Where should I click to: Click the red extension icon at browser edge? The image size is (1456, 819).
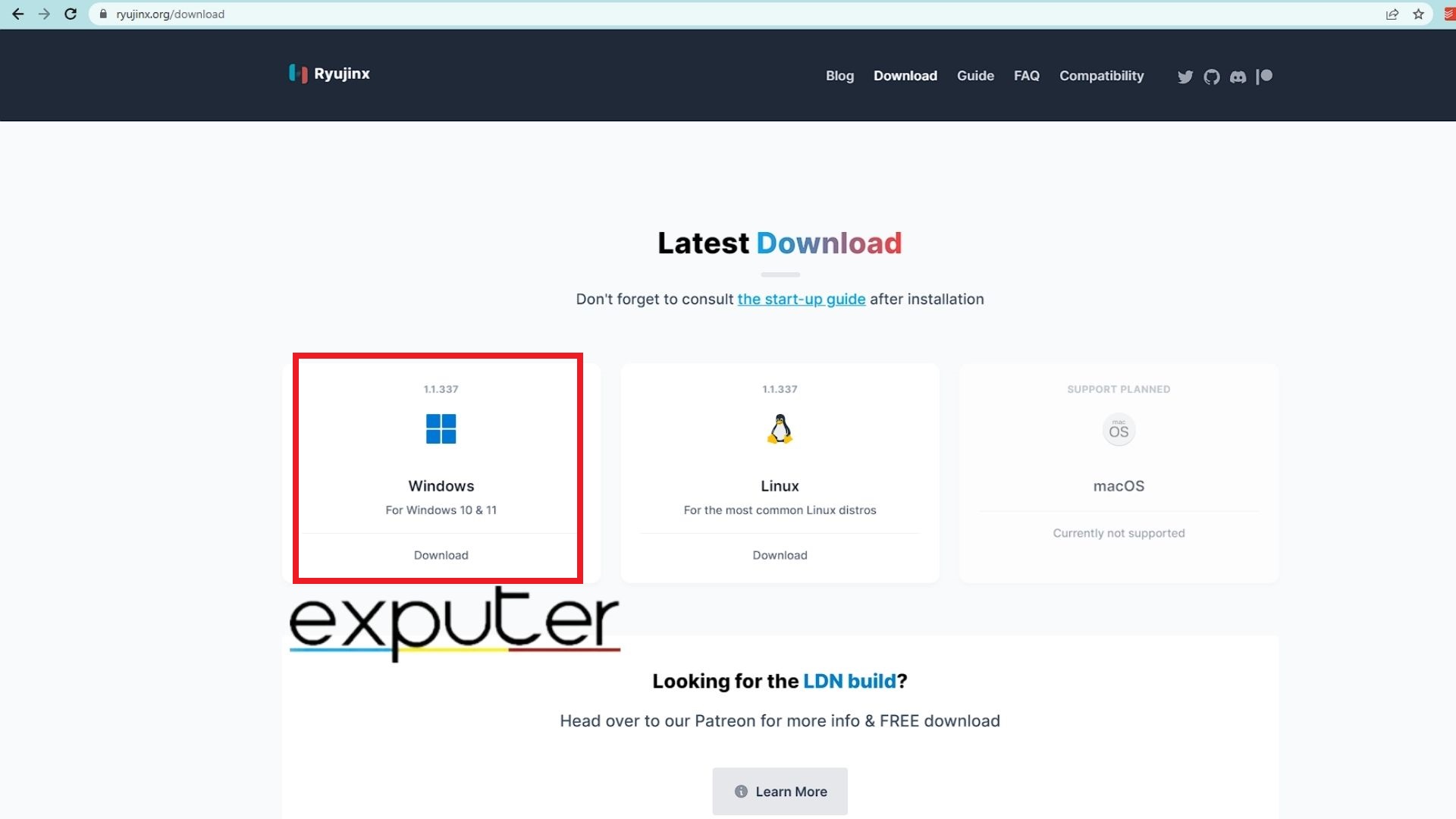[x=1449, y=14]
